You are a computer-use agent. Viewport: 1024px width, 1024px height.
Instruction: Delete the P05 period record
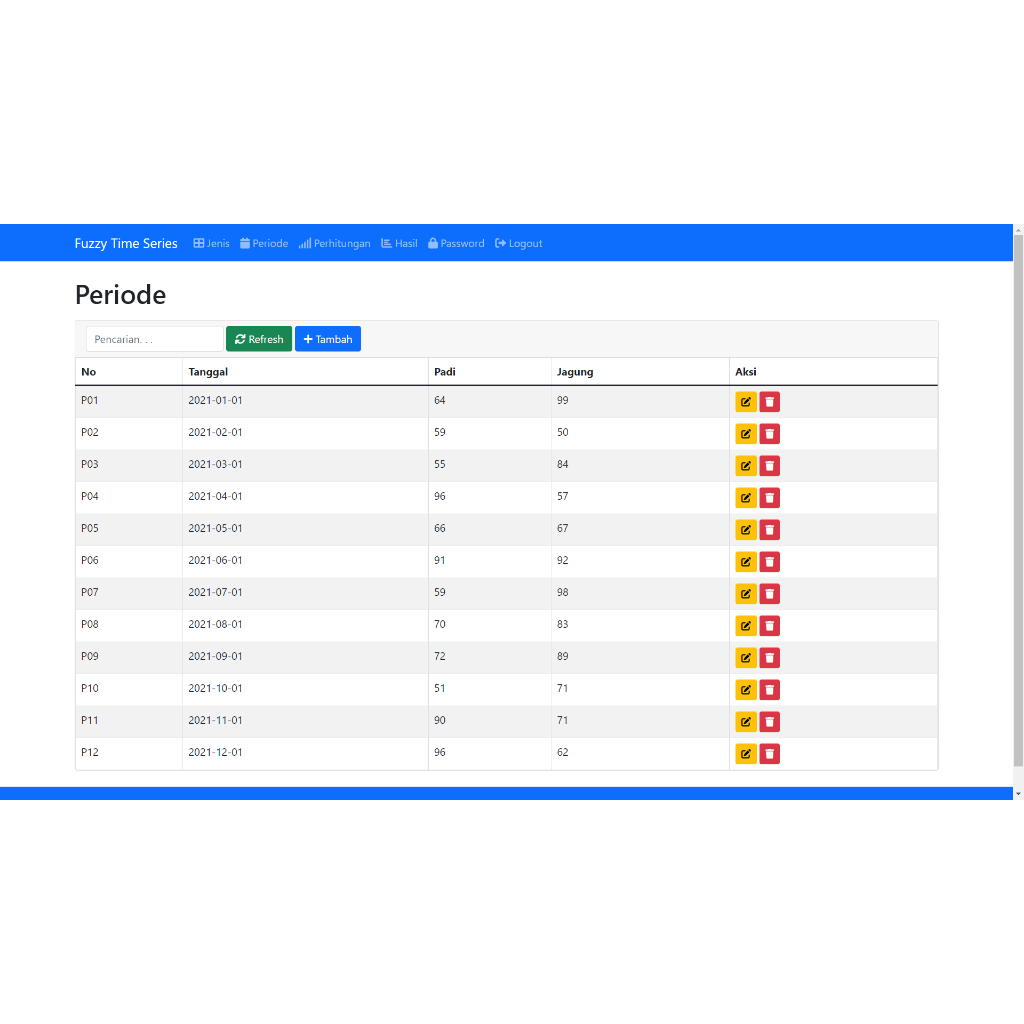point(769,530)
